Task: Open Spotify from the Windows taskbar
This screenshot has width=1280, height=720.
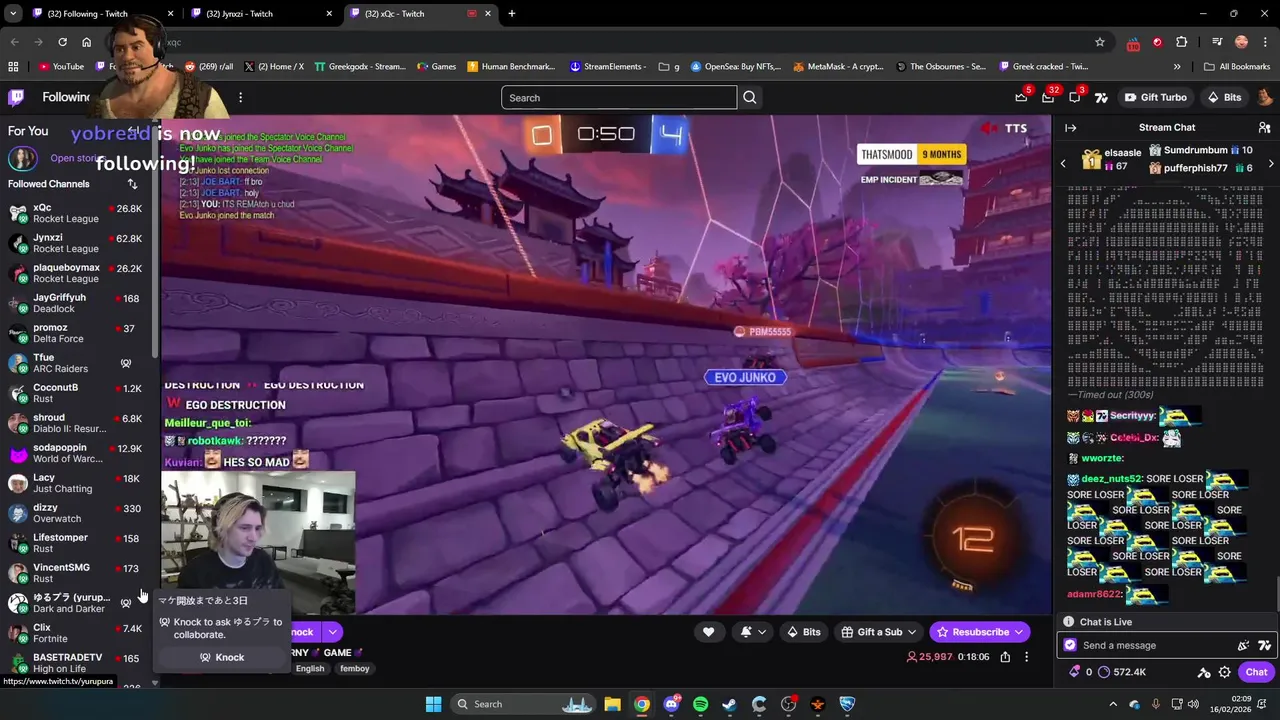Action: tap(700, 704)
